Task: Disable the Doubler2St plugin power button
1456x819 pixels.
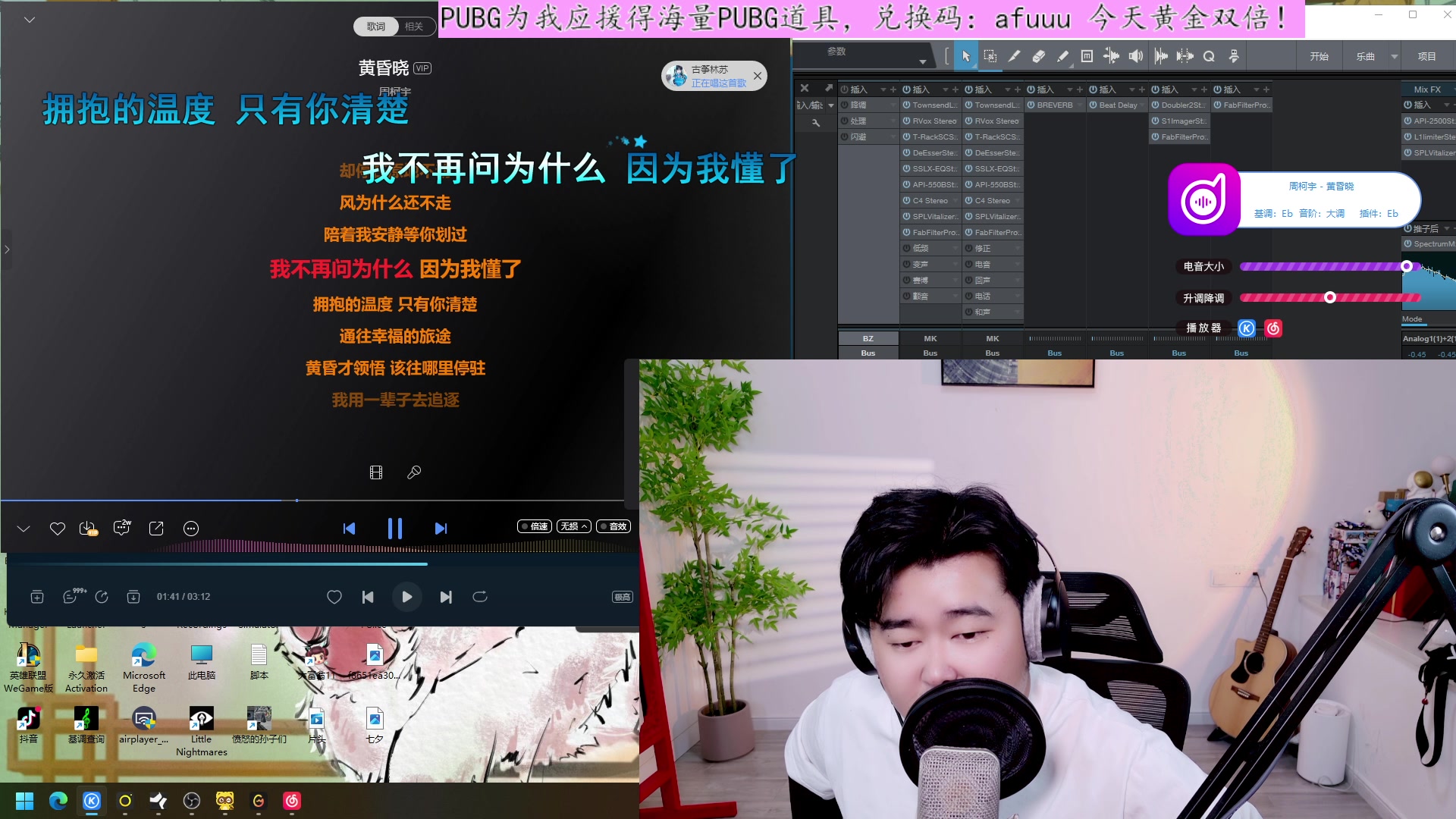Action: (1156, 105)
